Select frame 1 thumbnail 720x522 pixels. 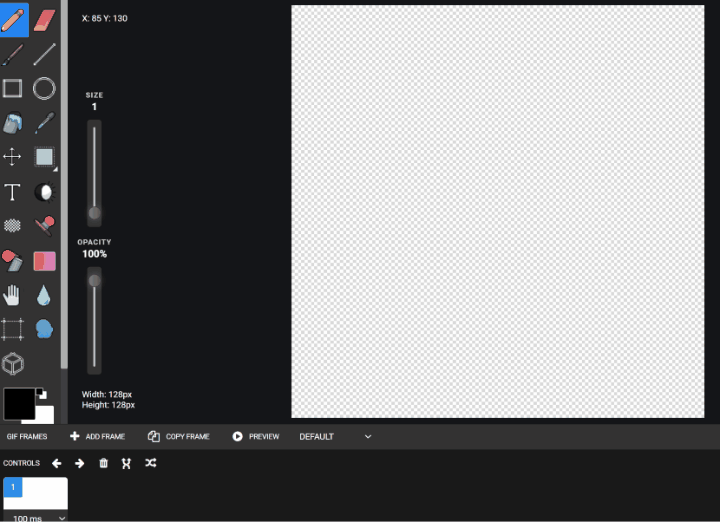coord(36,493)
